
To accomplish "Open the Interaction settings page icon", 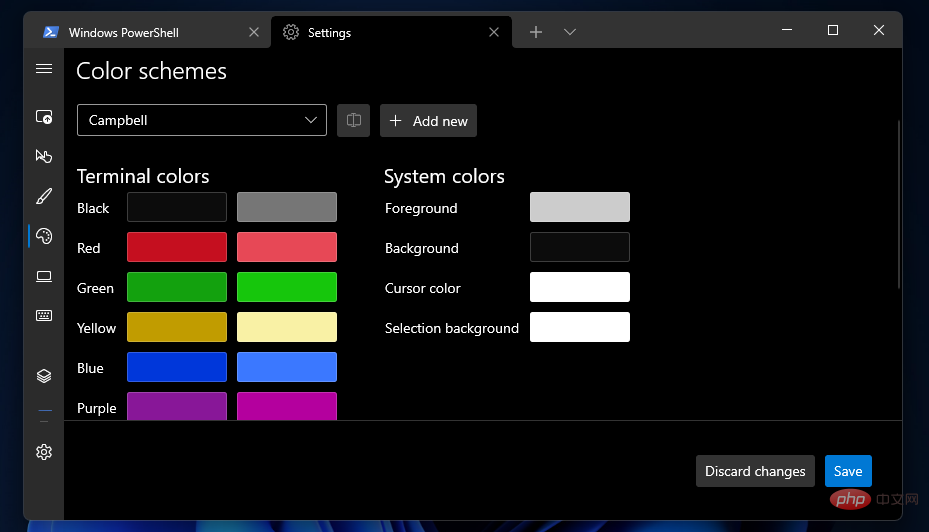I will pos(44,156).
